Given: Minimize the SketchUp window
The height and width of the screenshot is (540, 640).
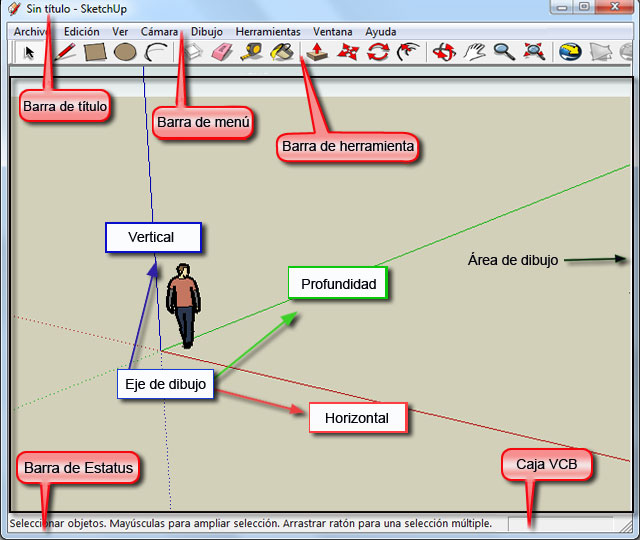Looking at the screenshot, I should coord(562,7).
